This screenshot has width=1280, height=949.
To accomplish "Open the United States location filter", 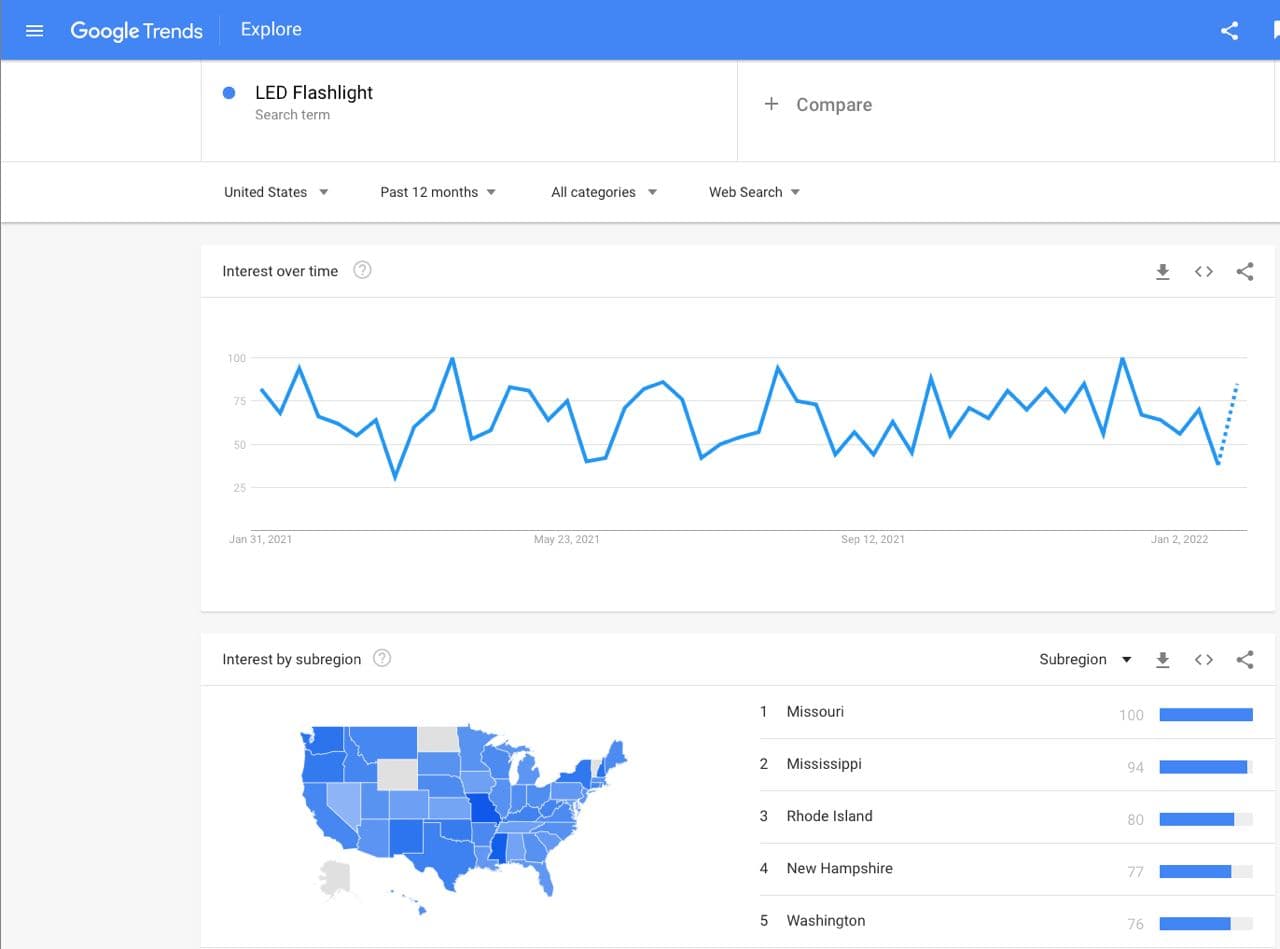I will pyautogui.click(x=276, y=192).
